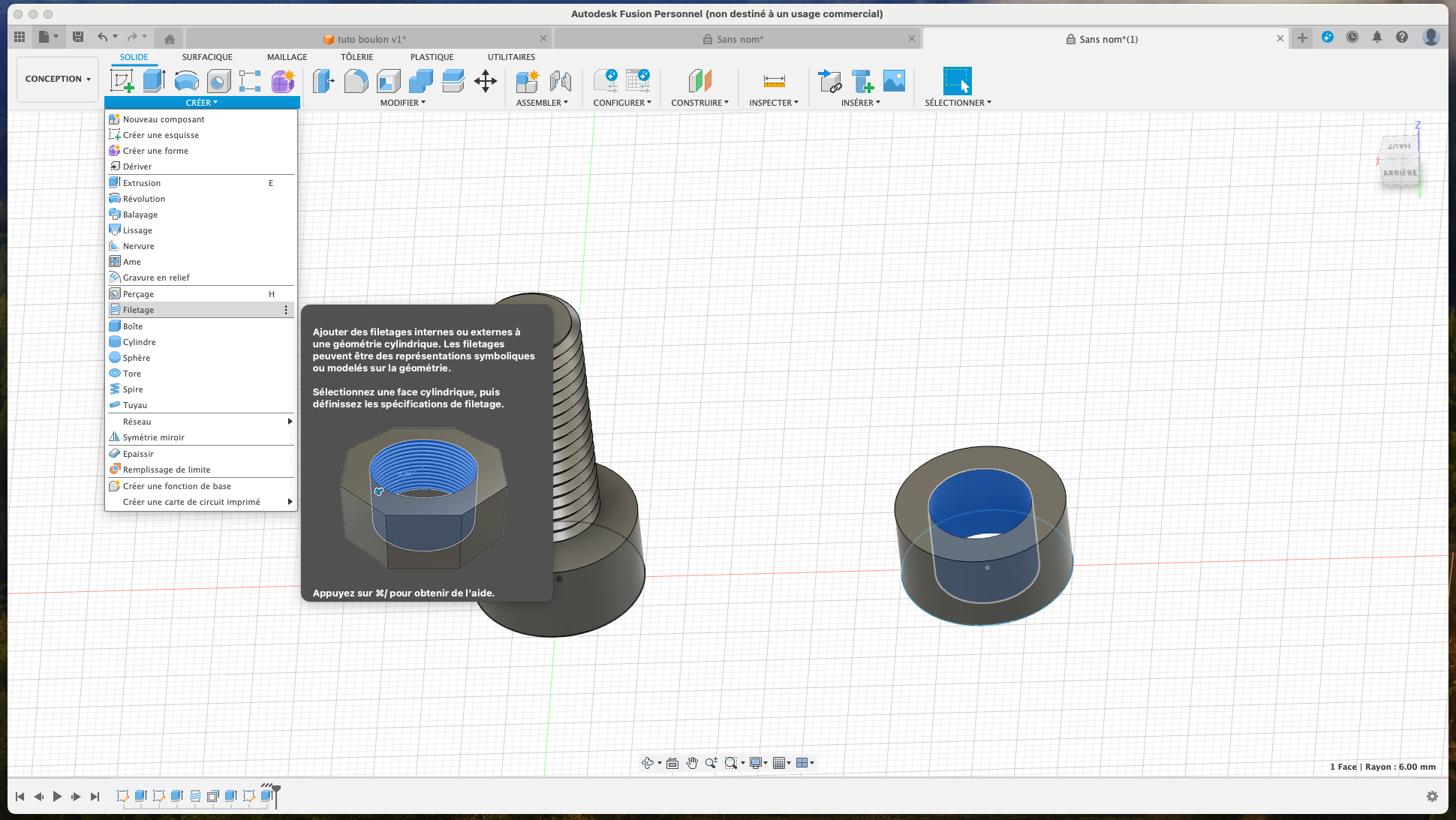
Task: Click the Joint assemble icon
Action: 560,81
